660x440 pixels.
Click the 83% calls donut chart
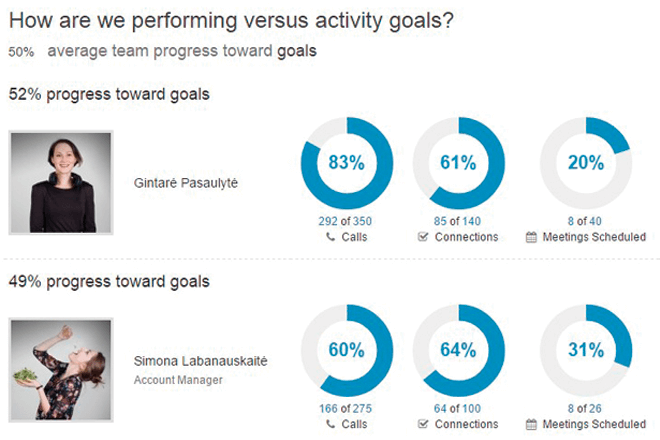[x=347, y=163]
